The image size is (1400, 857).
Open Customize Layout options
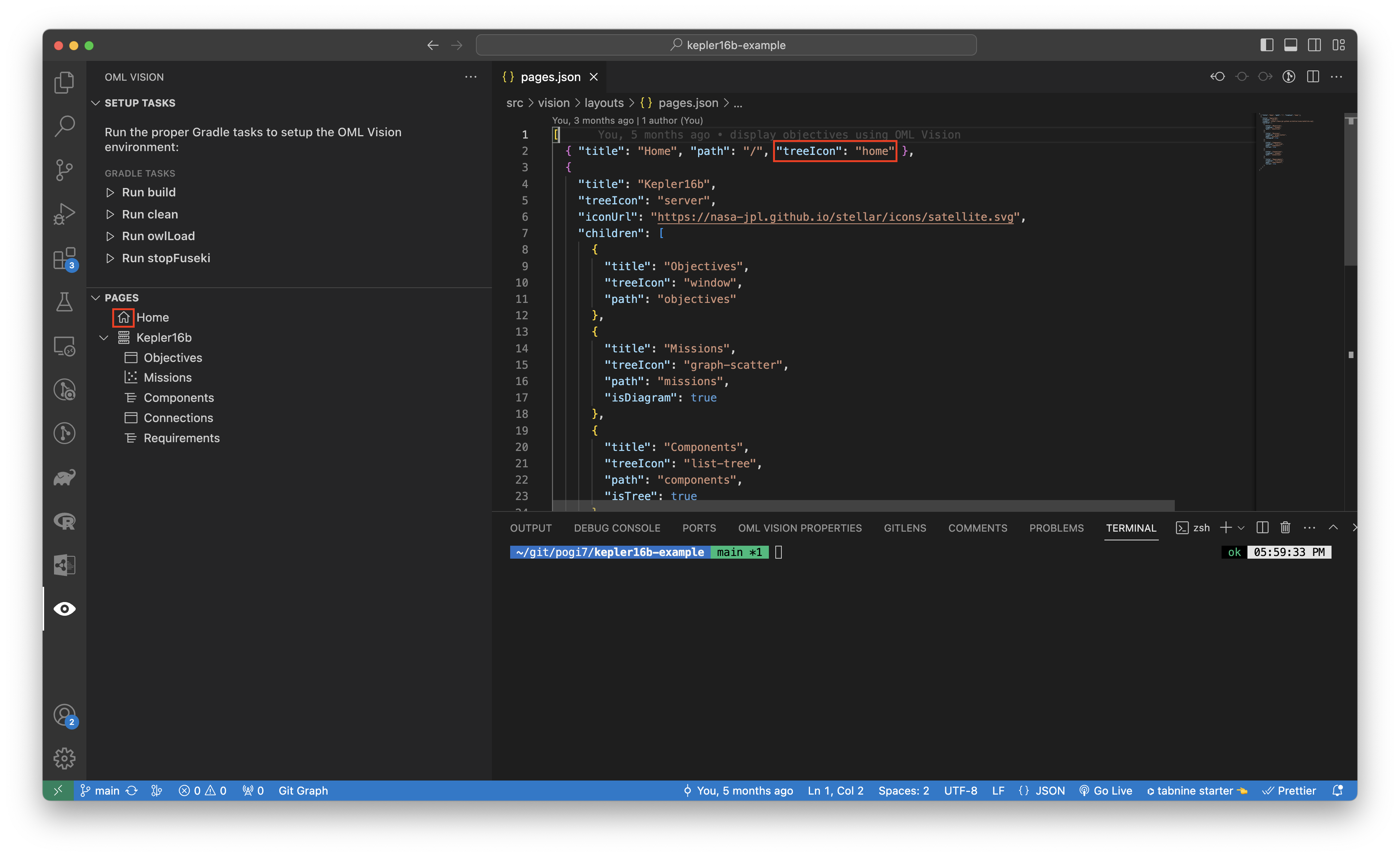click(x=1339, y=45)
